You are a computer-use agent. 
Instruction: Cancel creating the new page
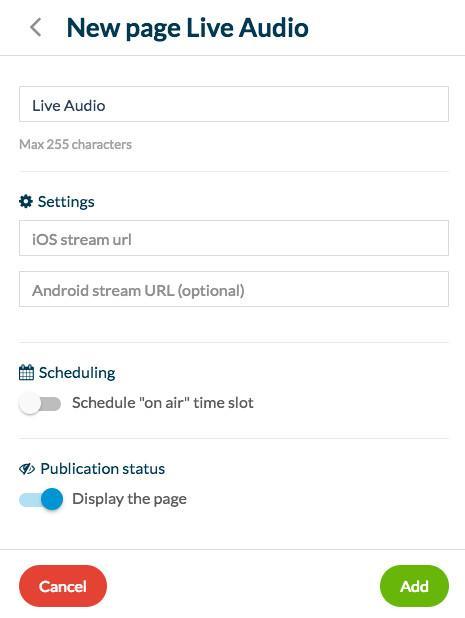tap(63, 586)
